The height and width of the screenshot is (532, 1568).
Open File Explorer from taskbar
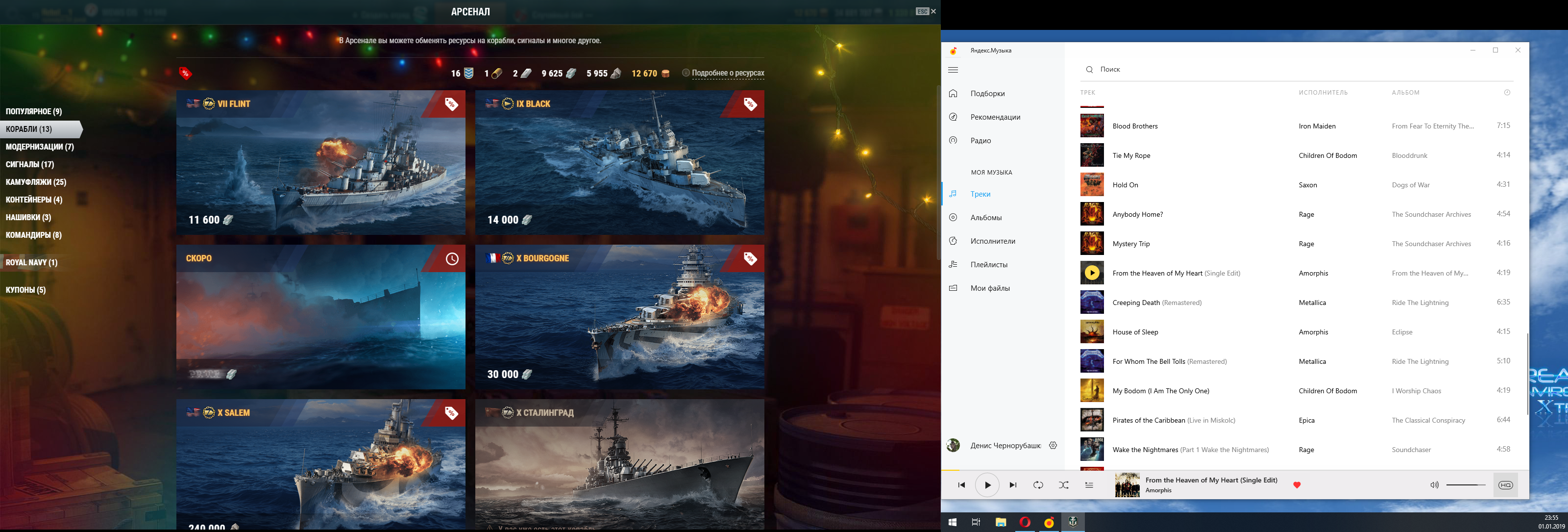pos(1001,522)
